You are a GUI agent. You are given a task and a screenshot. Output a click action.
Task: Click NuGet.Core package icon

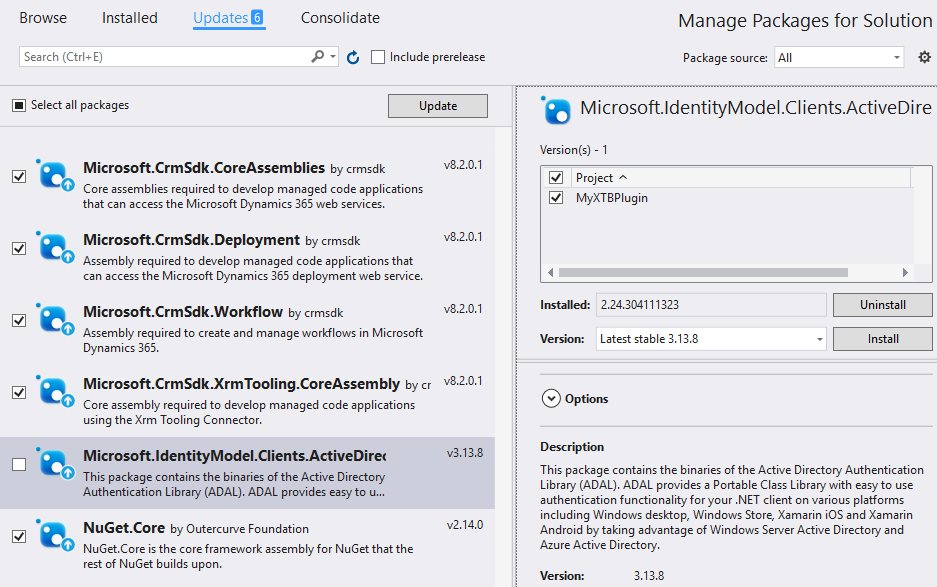pyautogui.click(x=56, y=536)
